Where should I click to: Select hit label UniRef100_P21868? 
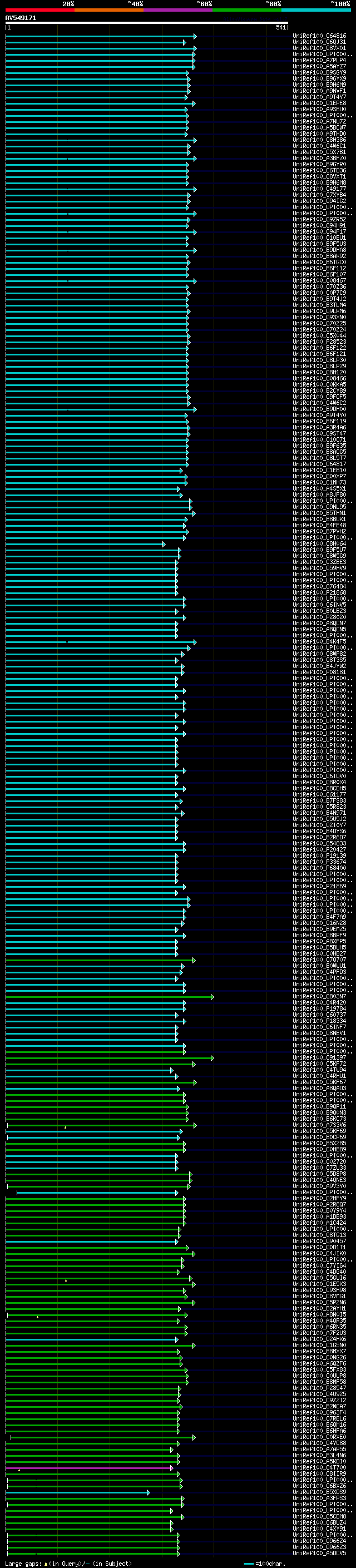pos(319,593)
